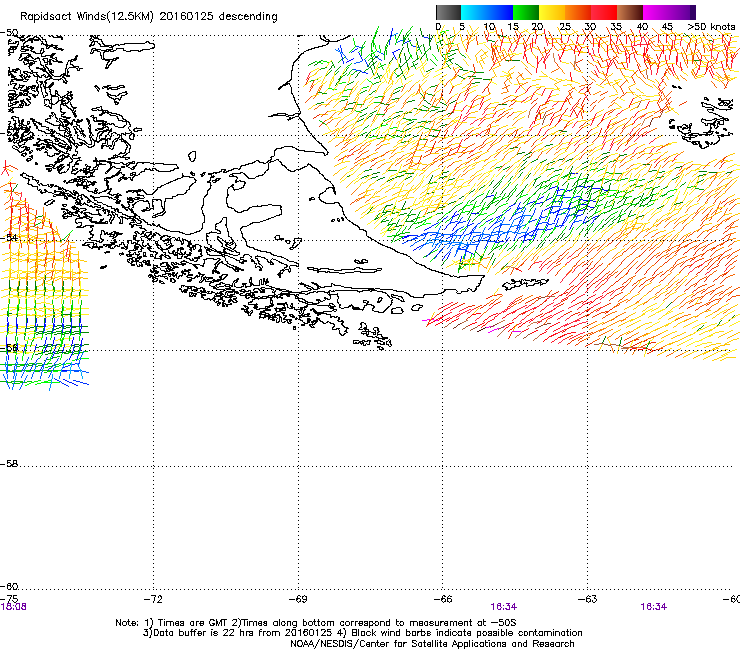Viewport: 740px width, 650px height.
Task: Click the "NOAA/NESDIS/Center for Satellite Applications and Research" credit
Action: (x=432, y=644)
